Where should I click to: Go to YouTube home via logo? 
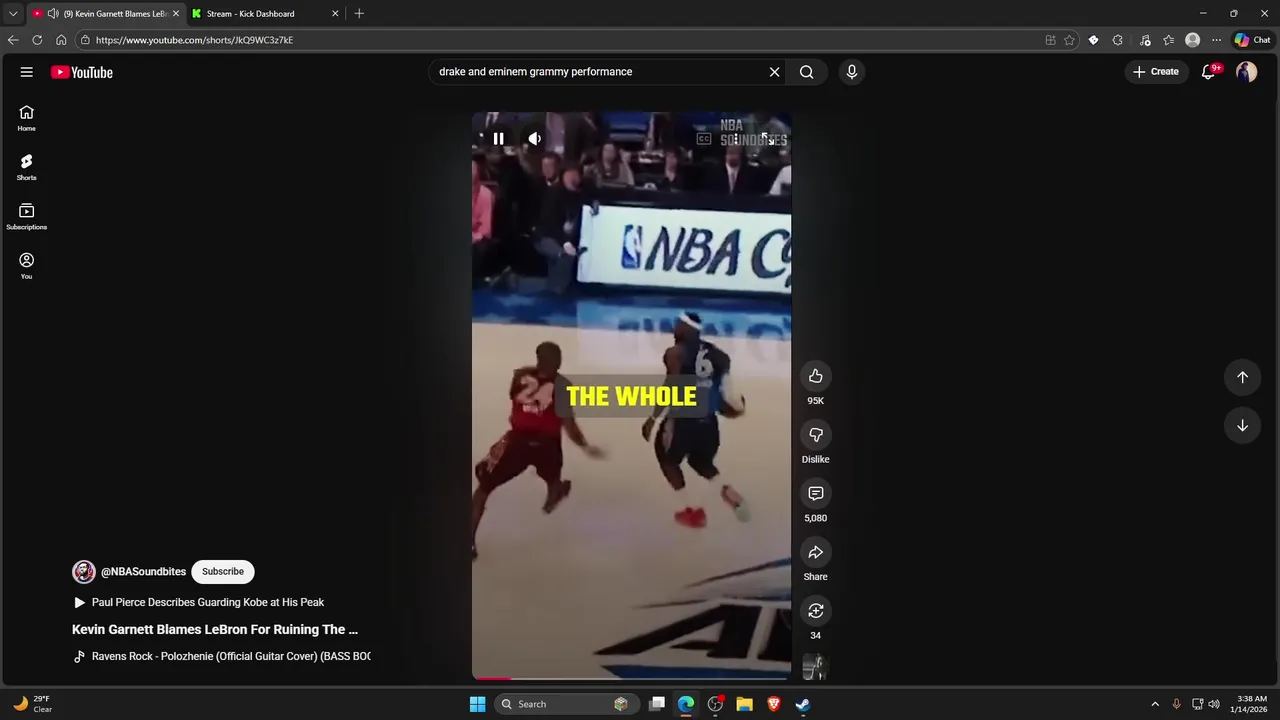[82, 72]
